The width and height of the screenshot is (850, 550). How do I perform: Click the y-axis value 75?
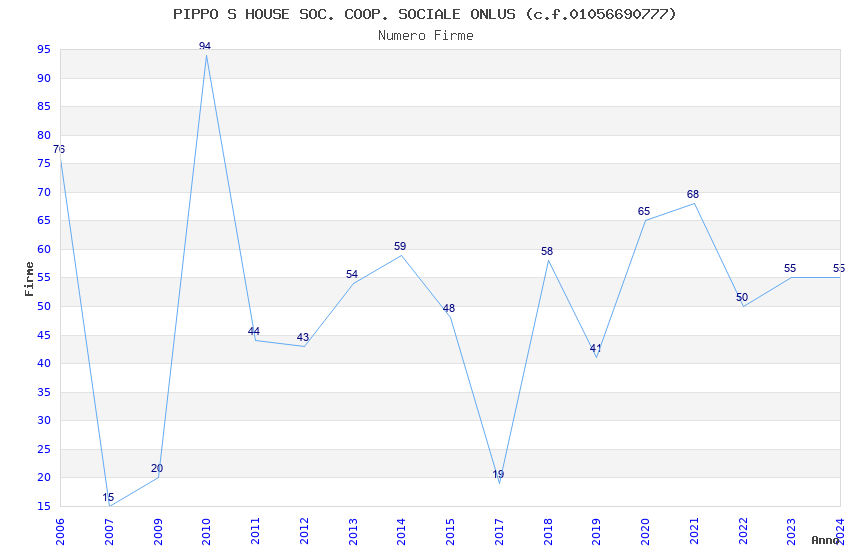pos(44,163)
